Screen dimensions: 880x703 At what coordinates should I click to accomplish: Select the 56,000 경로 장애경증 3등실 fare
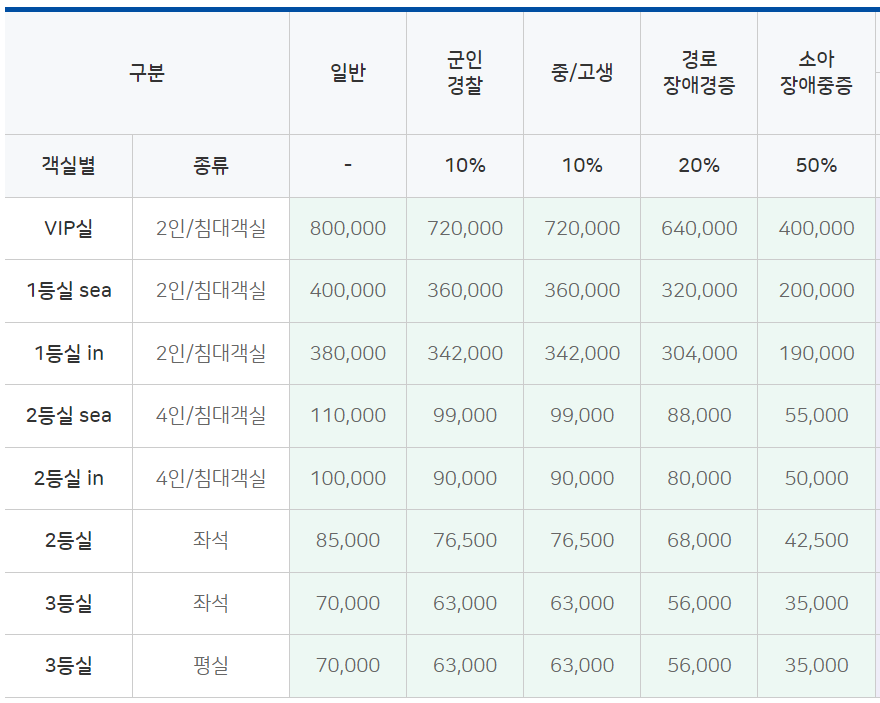697,603
